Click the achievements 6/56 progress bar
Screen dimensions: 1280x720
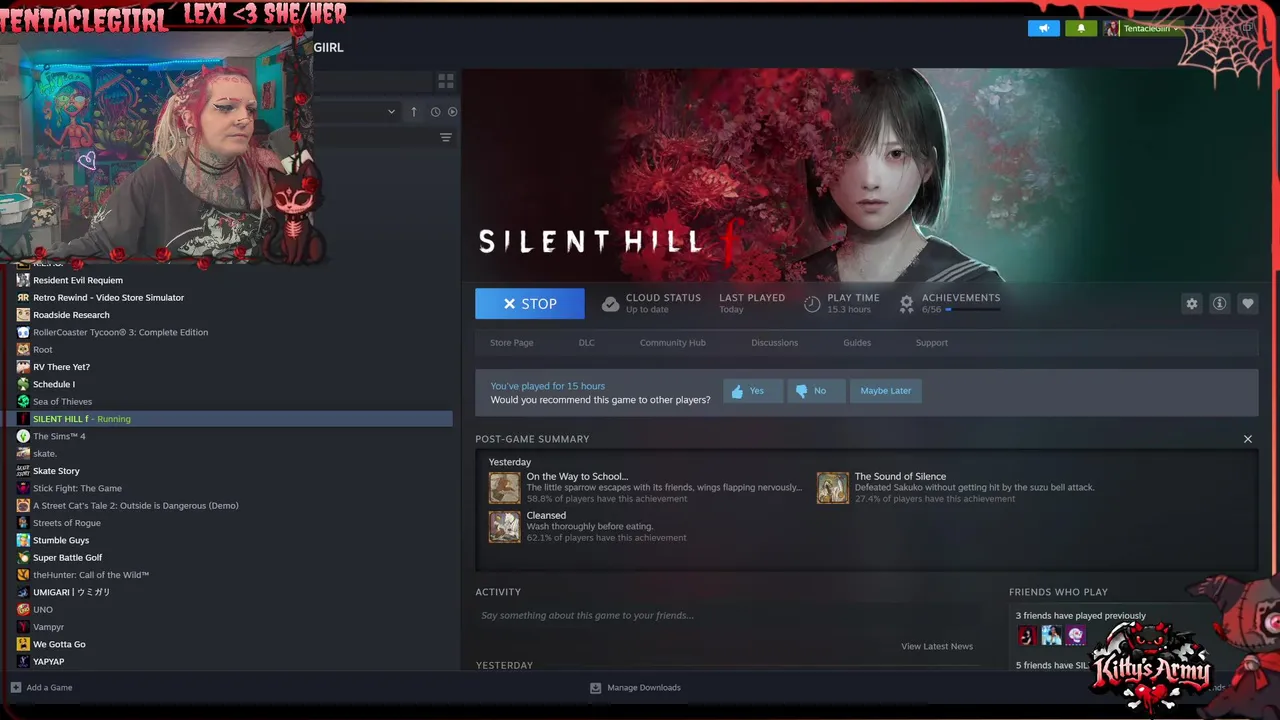973,310
